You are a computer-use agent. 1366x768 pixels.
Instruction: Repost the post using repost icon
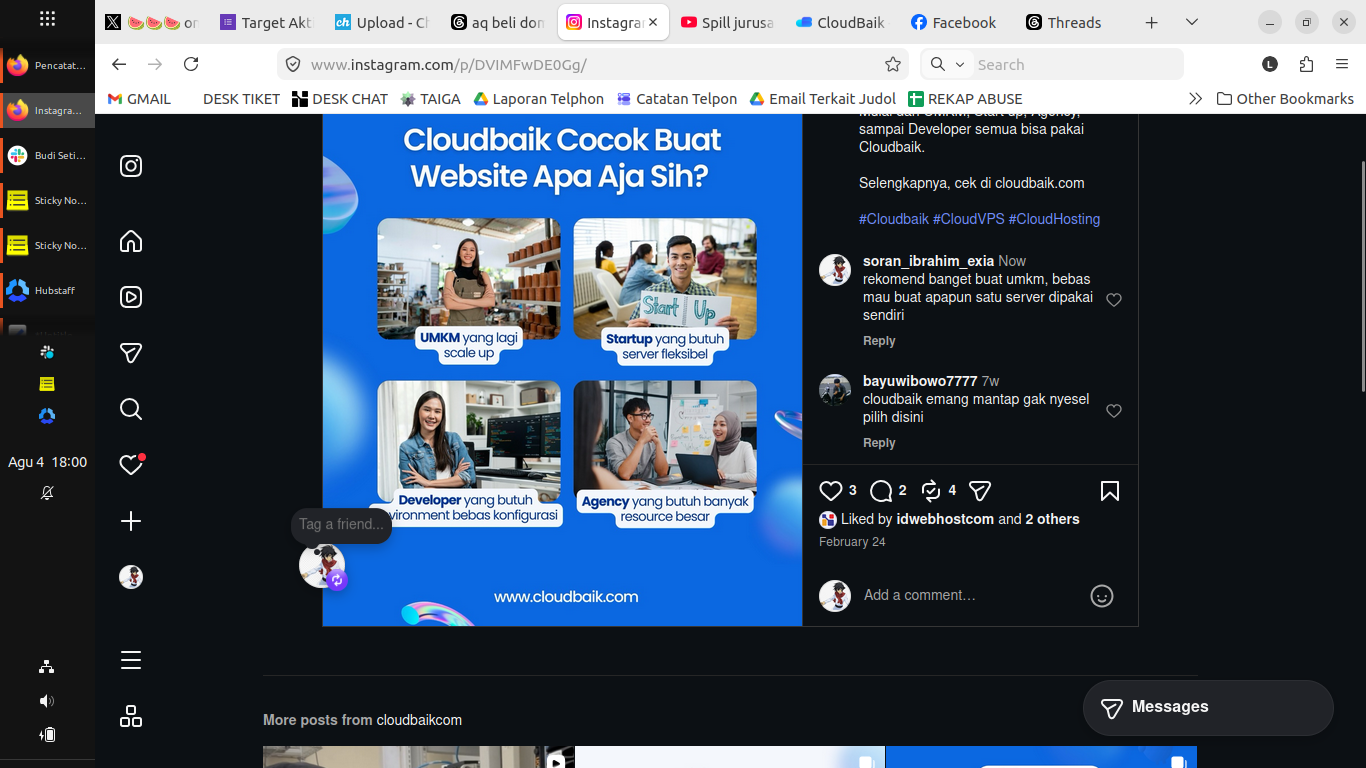(931, 491)
